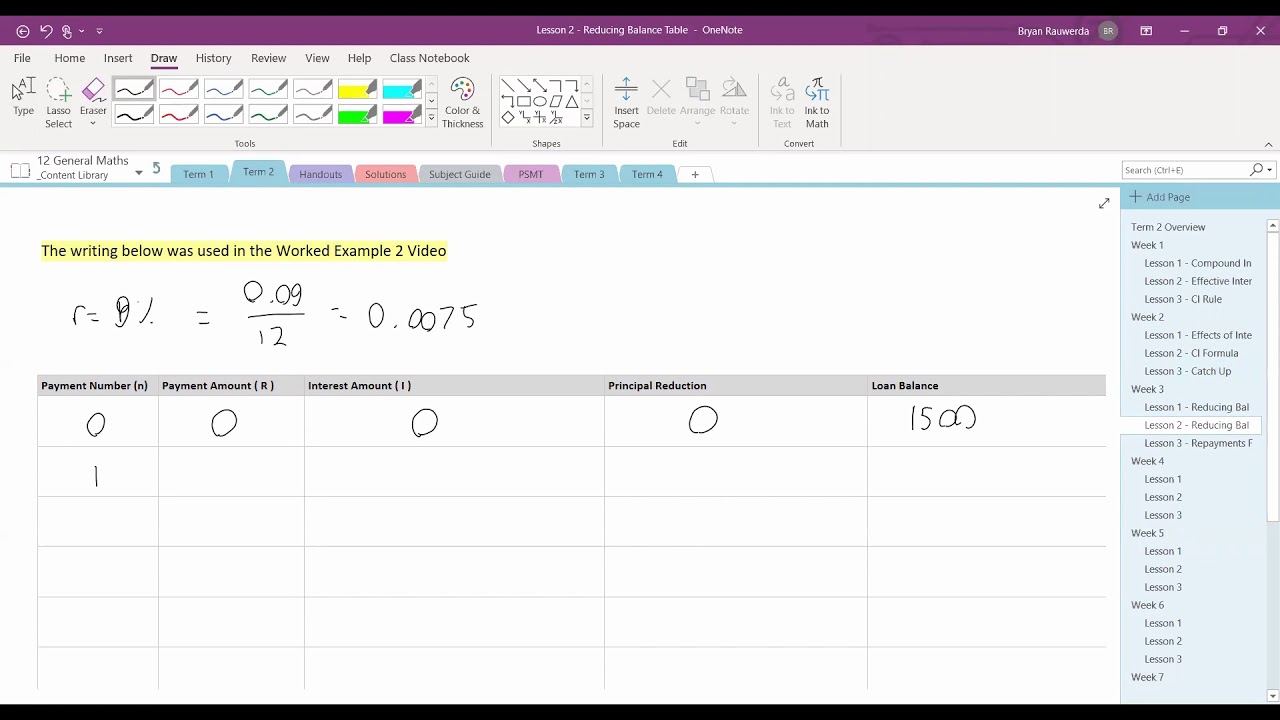The width and height of the screenshot is (1280, 720).
Task: Pick the magenta highlighter
Action: pos(401,115)
